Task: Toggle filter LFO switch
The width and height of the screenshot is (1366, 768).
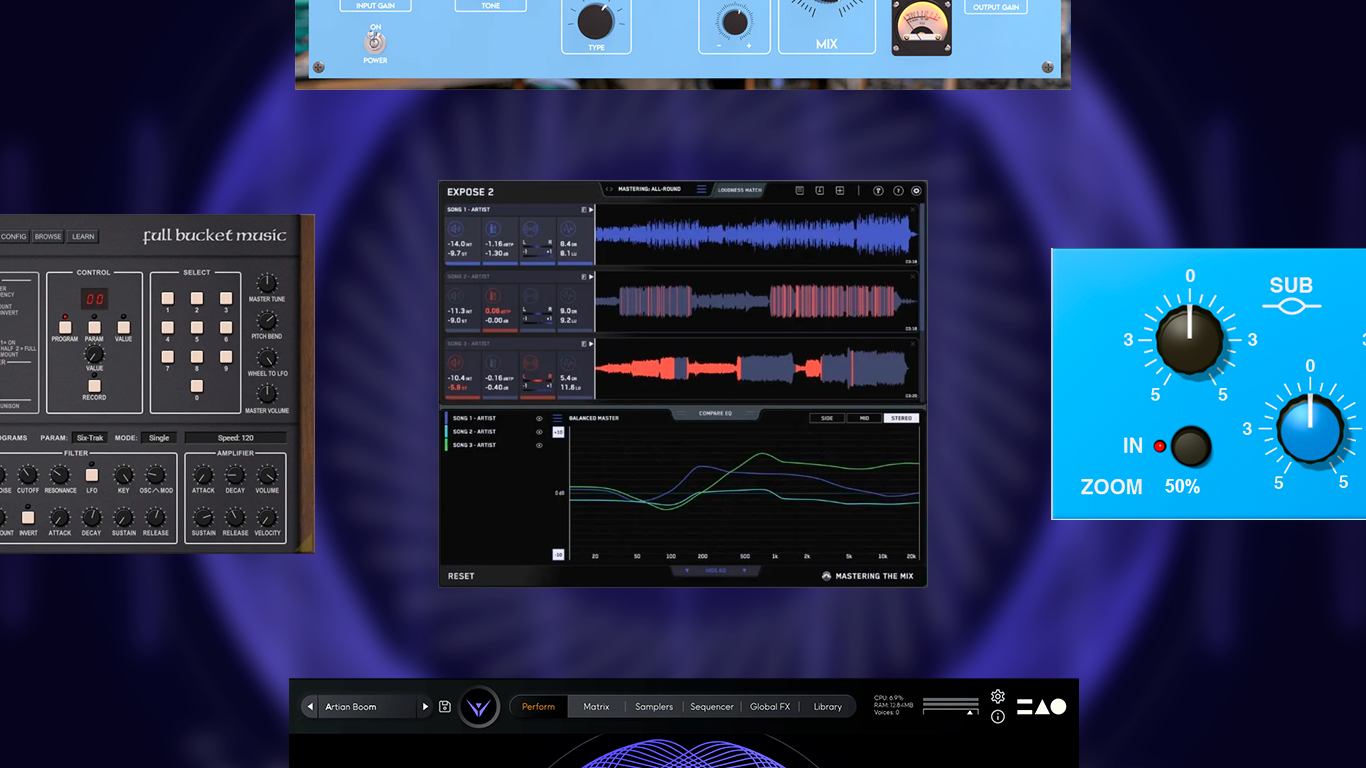Action: click(91, 475)
